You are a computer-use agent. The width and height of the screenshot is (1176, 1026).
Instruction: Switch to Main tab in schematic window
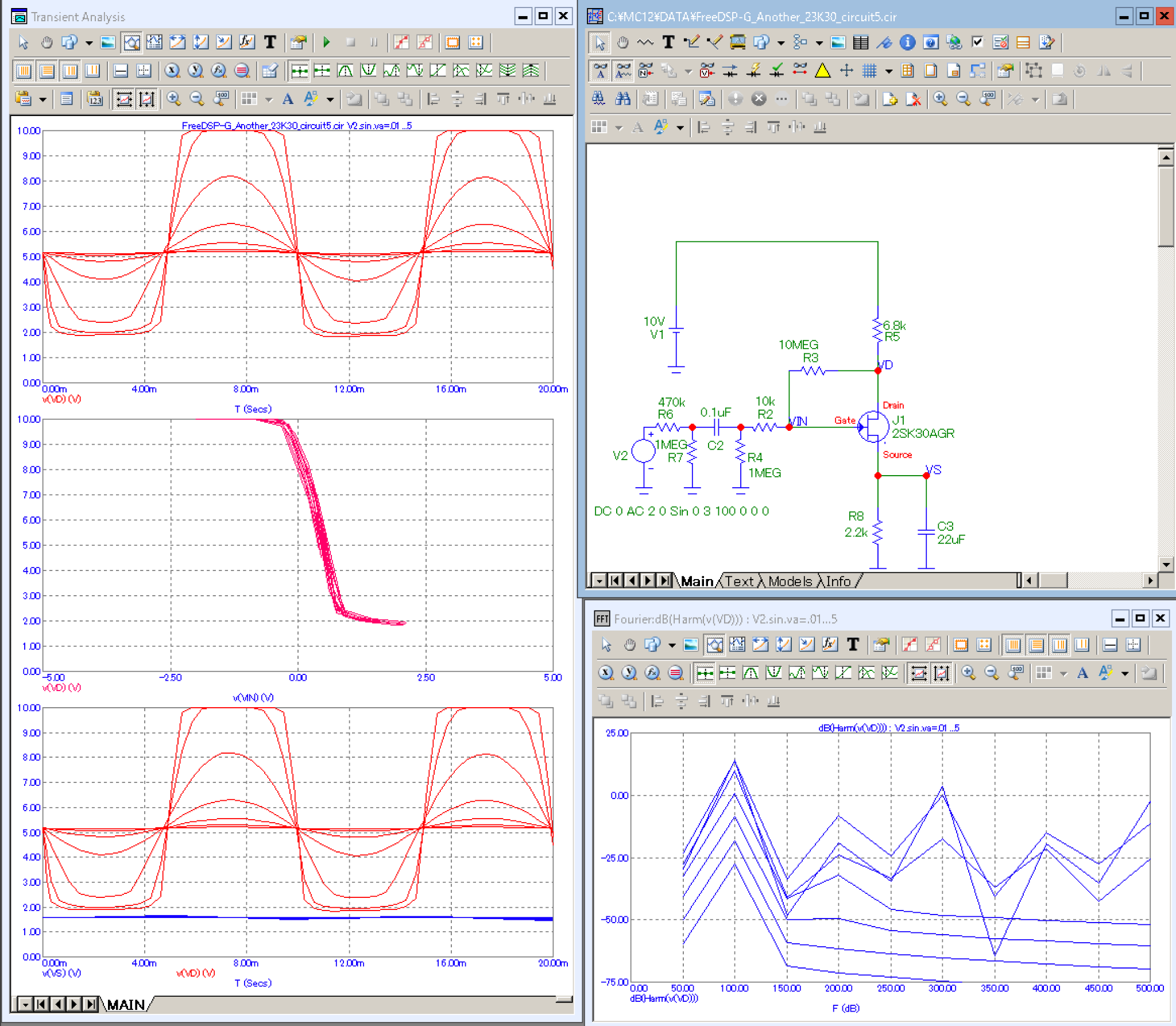coord(697,581)
